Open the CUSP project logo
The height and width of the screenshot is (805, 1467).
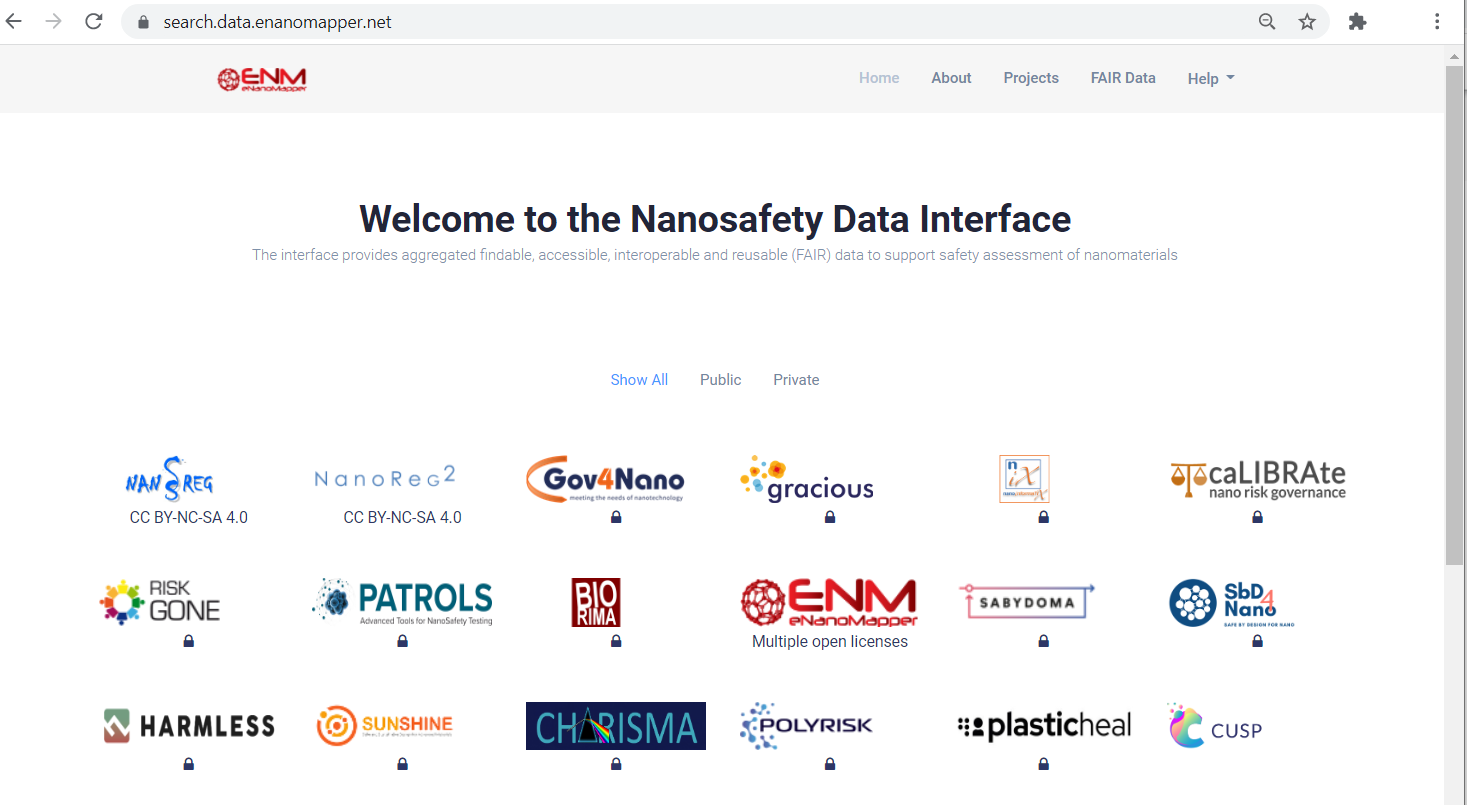1215,727
